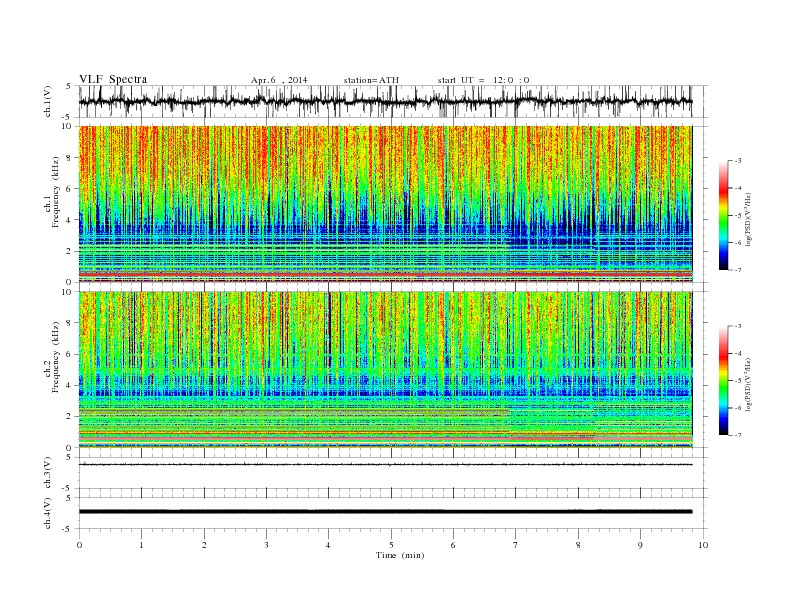Click the "-7" label on ch.1 colorbar
792x612 pixels.
(x=737, y=270)
